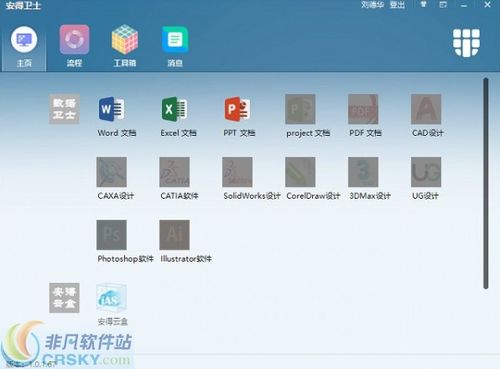Select the Illustrator软件 icon
The height and width of the screenshot is (369, 500).
pyautogui.click(x=174, y=235)
